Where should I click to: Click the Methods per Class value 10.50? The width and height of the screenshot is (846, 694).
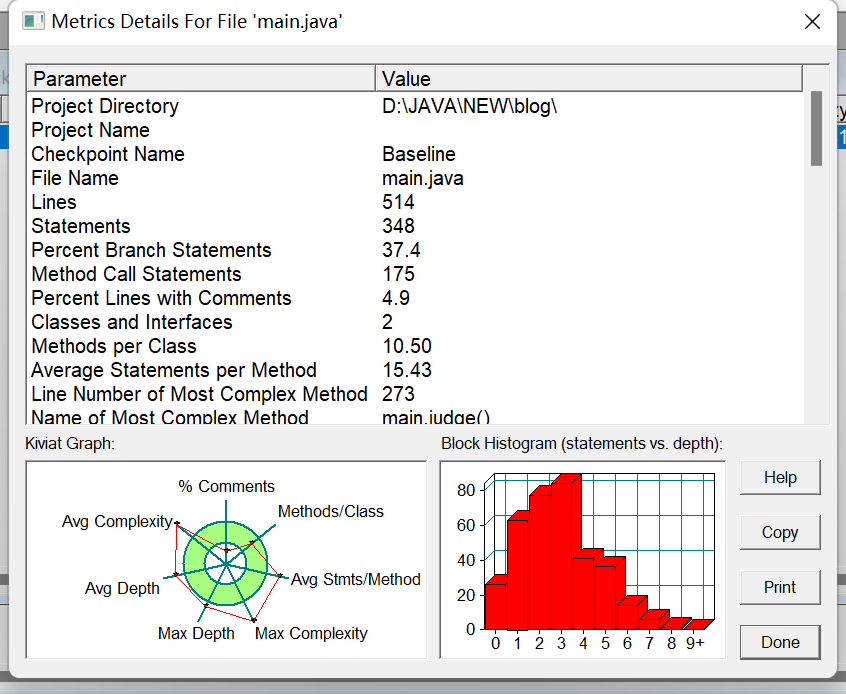click(x=407, y=346)
